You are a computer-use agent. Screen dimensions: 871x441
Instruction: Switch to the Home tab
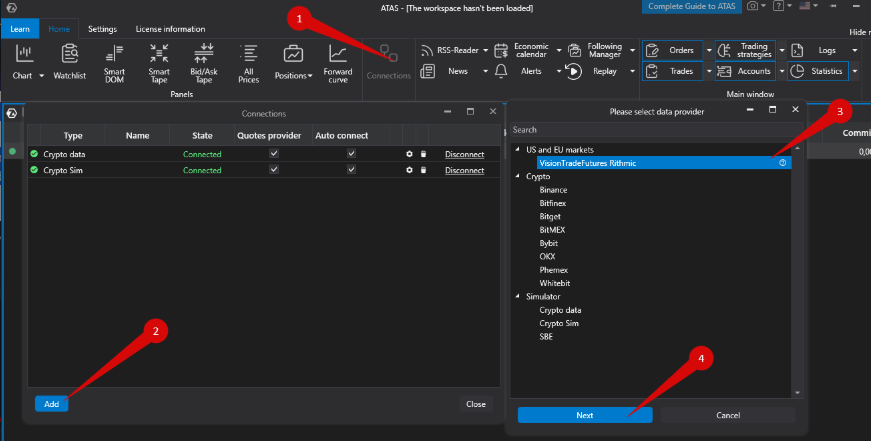tap(59, 29)
